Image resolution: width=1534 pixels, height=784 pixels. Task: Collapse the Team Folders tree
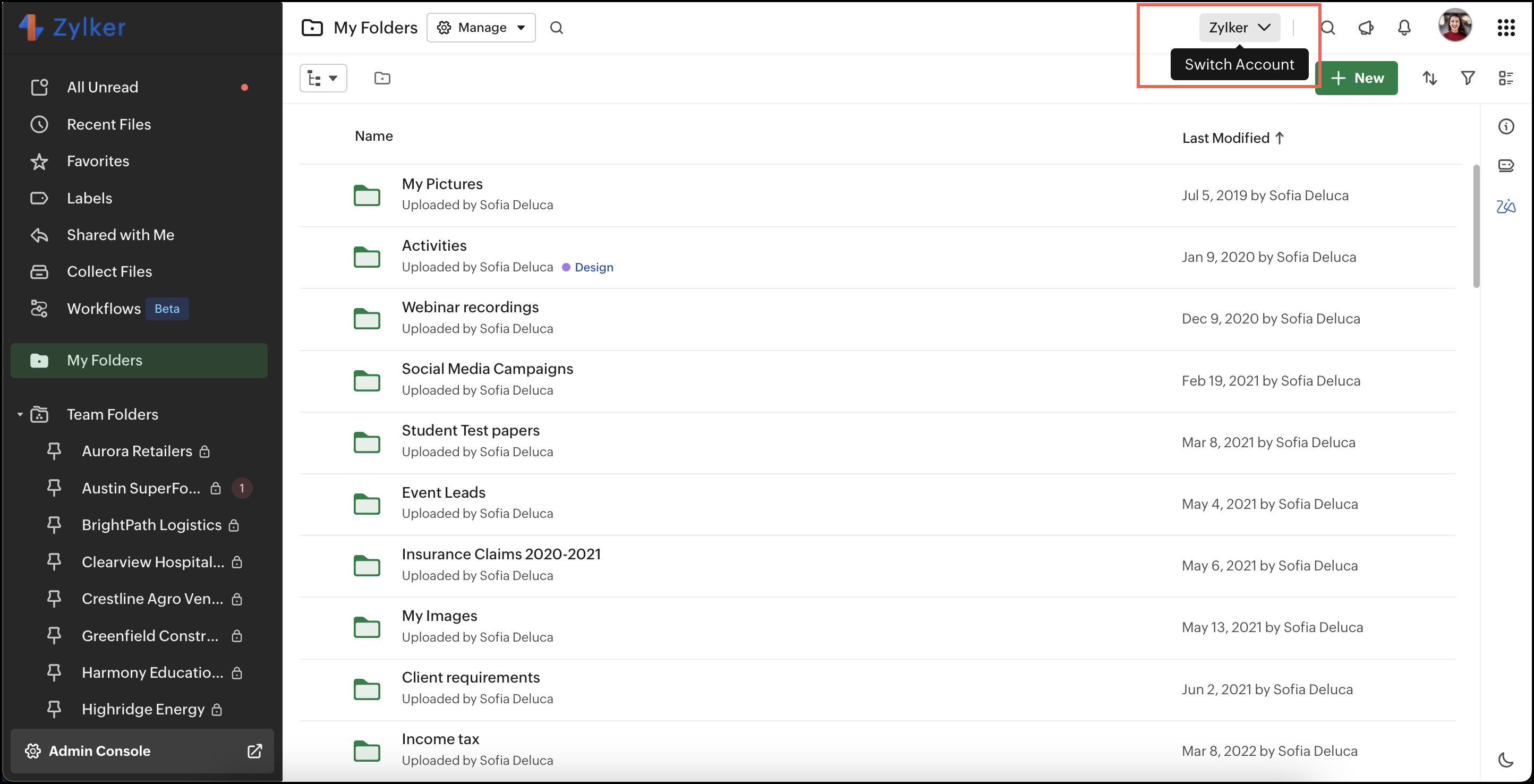[x=20, y=414]
